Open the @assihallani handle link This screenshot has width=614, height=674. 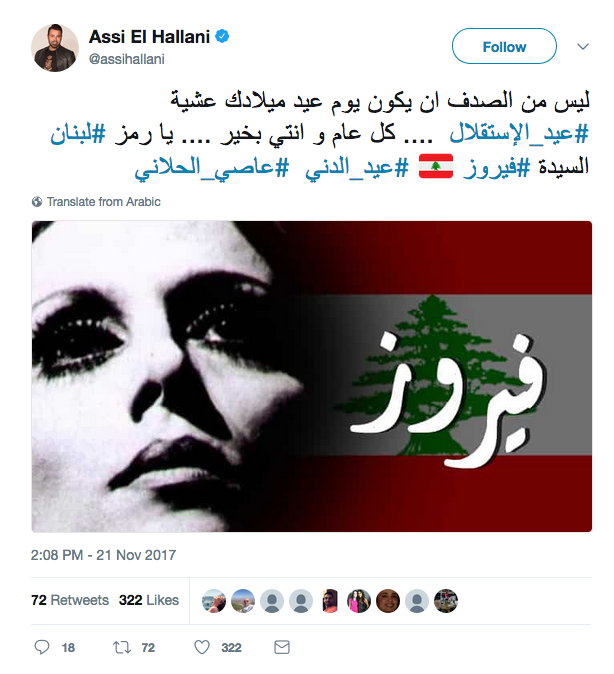126,59
